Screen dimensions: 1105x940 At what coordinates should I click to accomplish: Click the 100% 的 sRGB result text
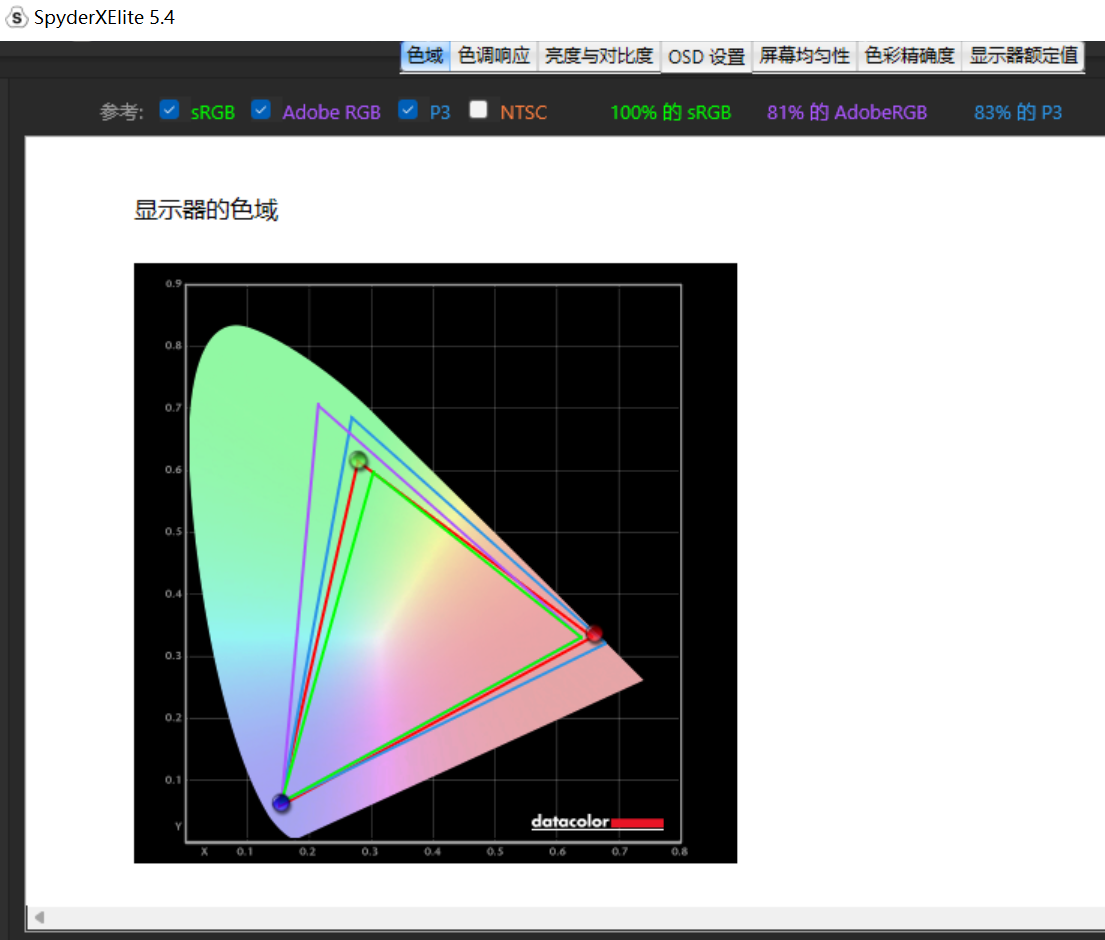[670, 112]
